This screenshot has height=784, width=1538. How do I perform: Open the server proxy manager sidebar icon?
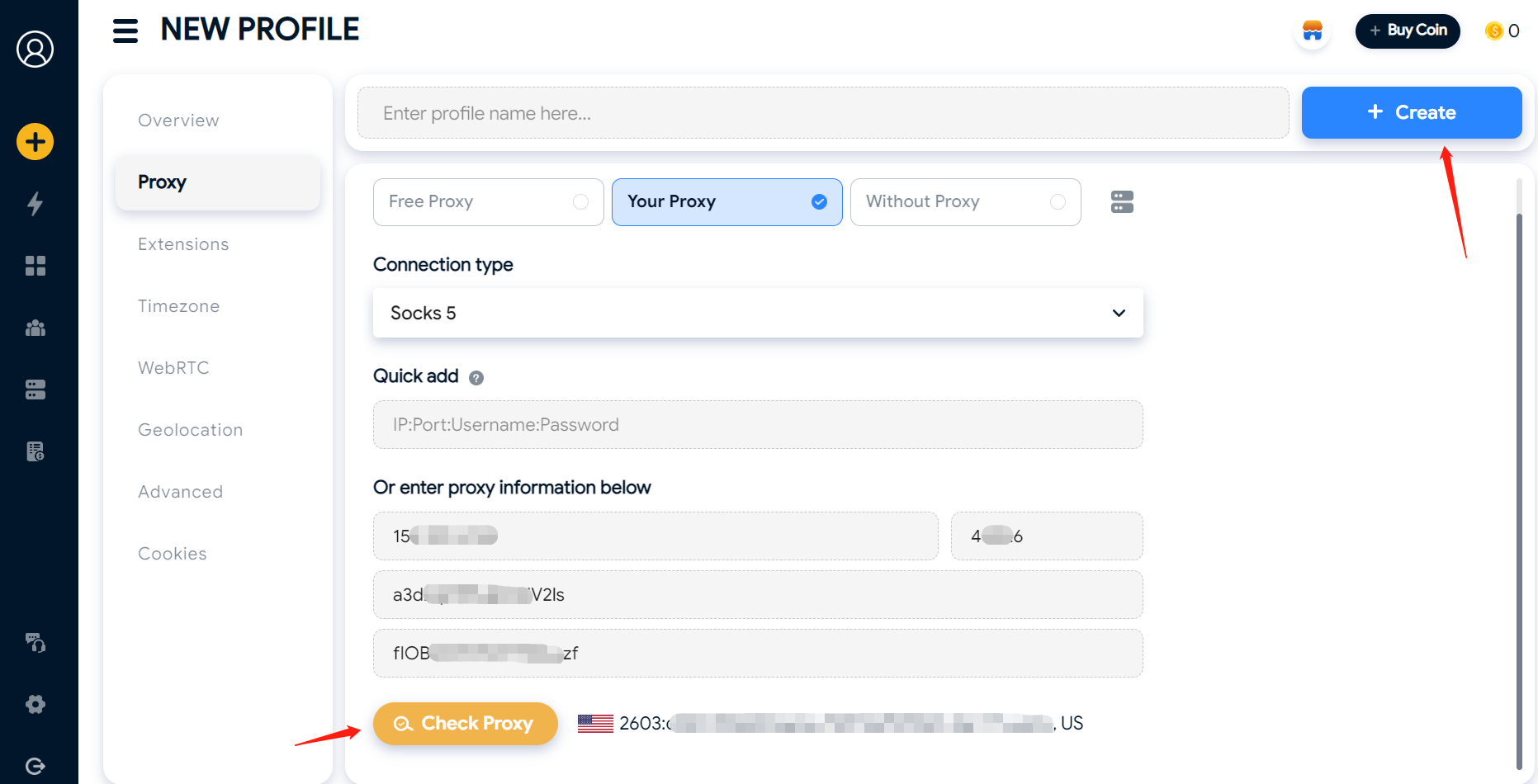(x=35, y=390)
